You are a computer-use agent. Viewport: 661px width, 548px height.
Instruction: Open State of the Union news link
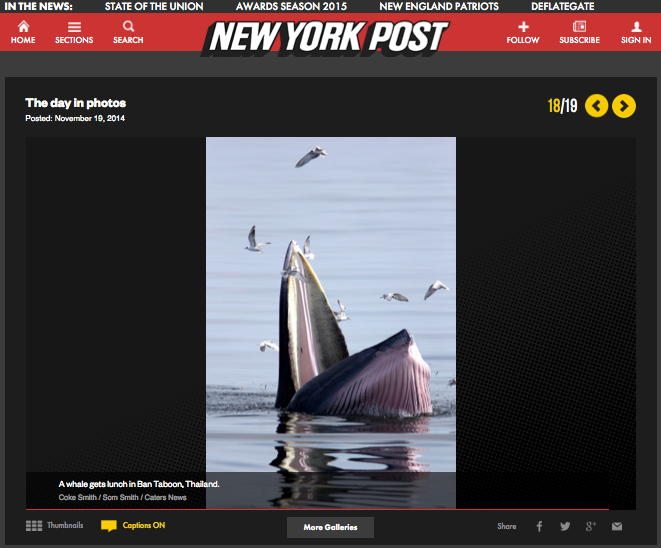click(x=154, y=6)
